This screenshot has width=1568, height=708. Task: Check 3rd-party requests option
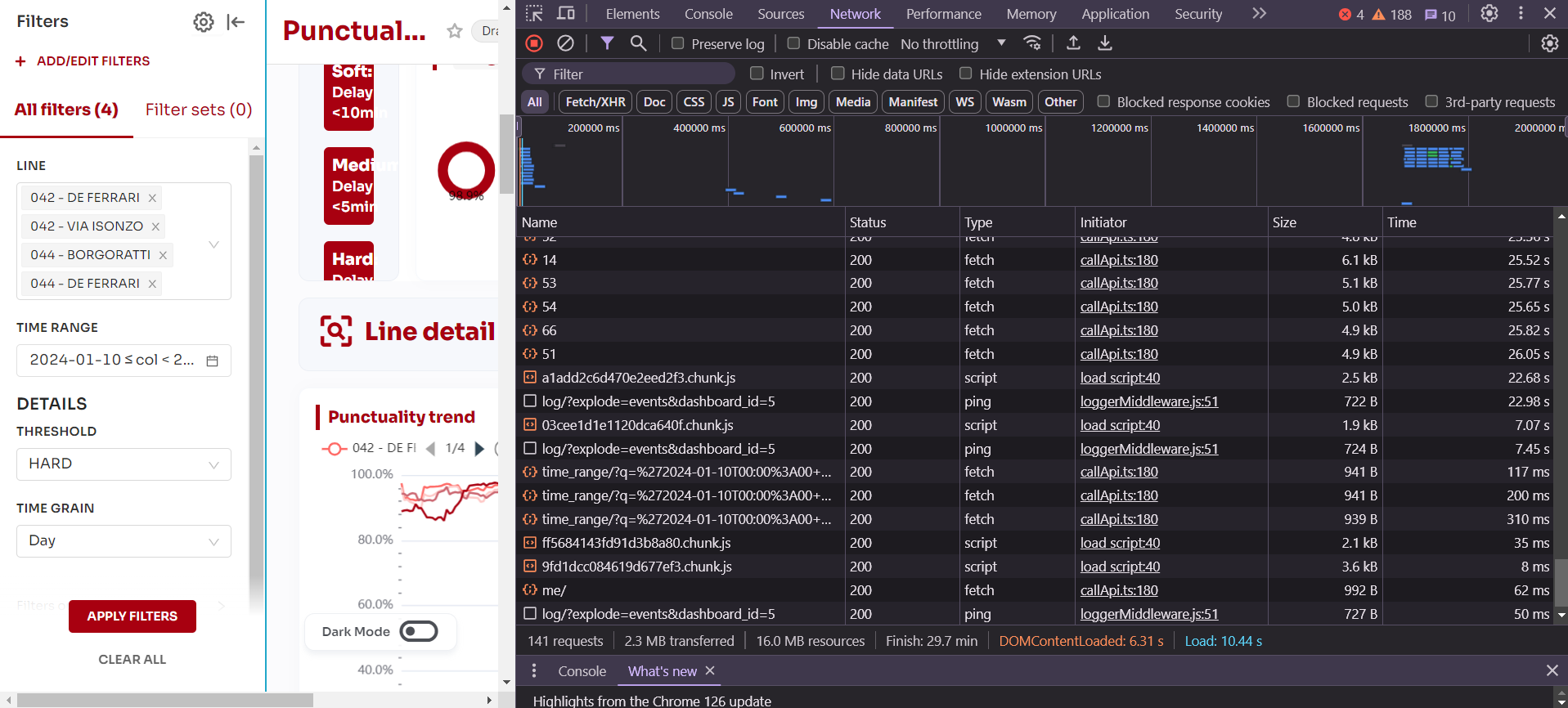pyautogui.click(x=1431, y=101)
